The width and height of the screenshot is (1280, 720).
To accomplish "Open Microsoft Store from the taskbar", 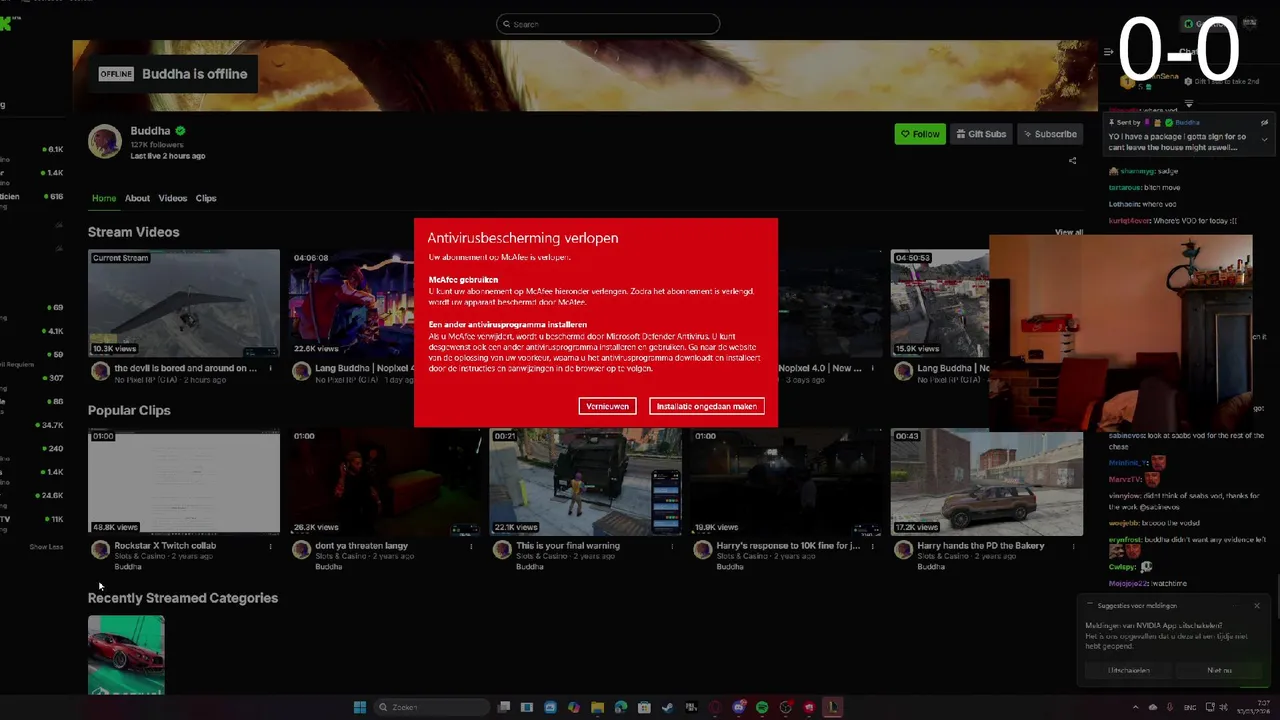I will point(644,707).
